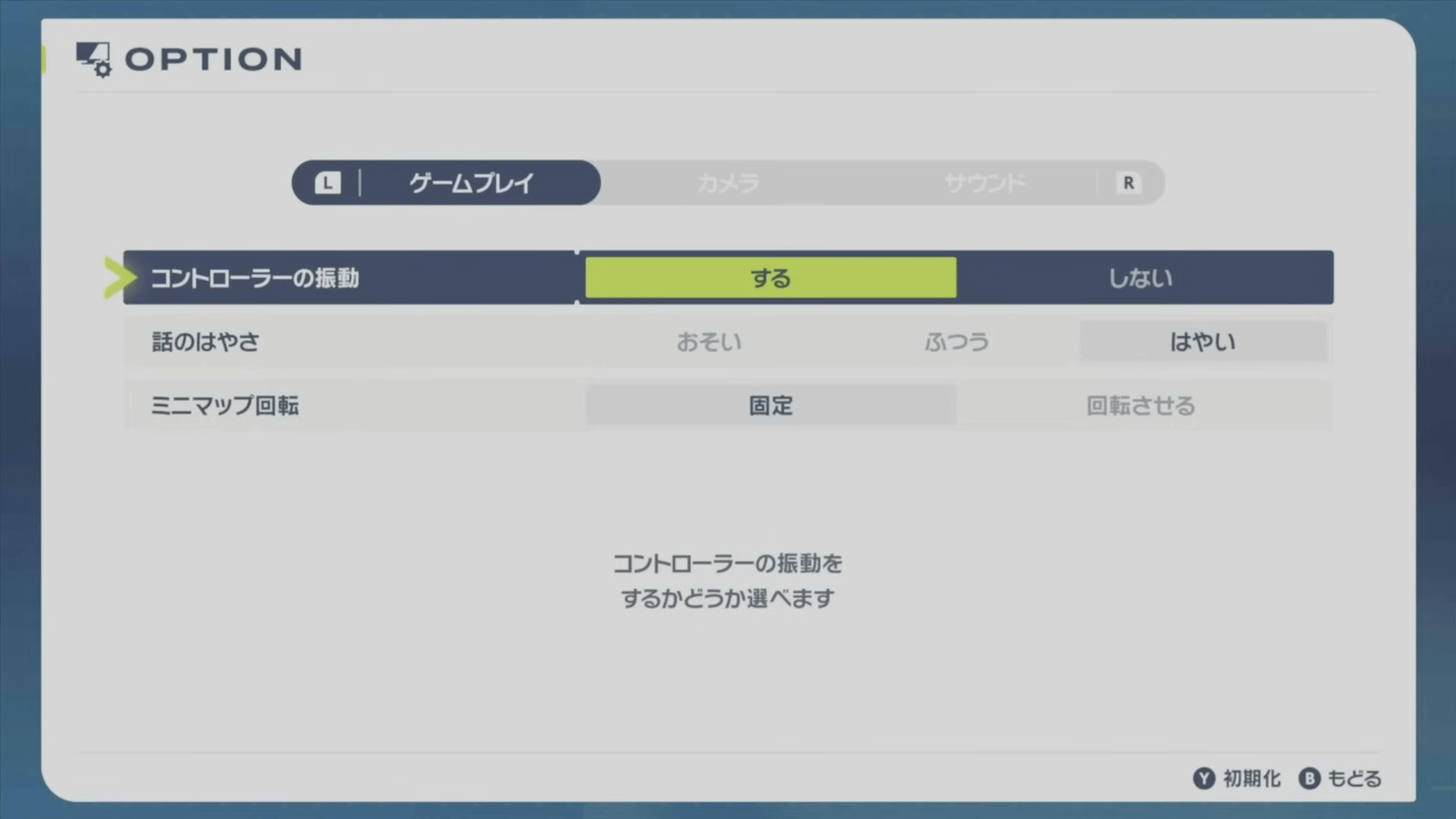Click the もどる back label
This screenshot has height=819, width=1456.
(x=1354, y=779)
